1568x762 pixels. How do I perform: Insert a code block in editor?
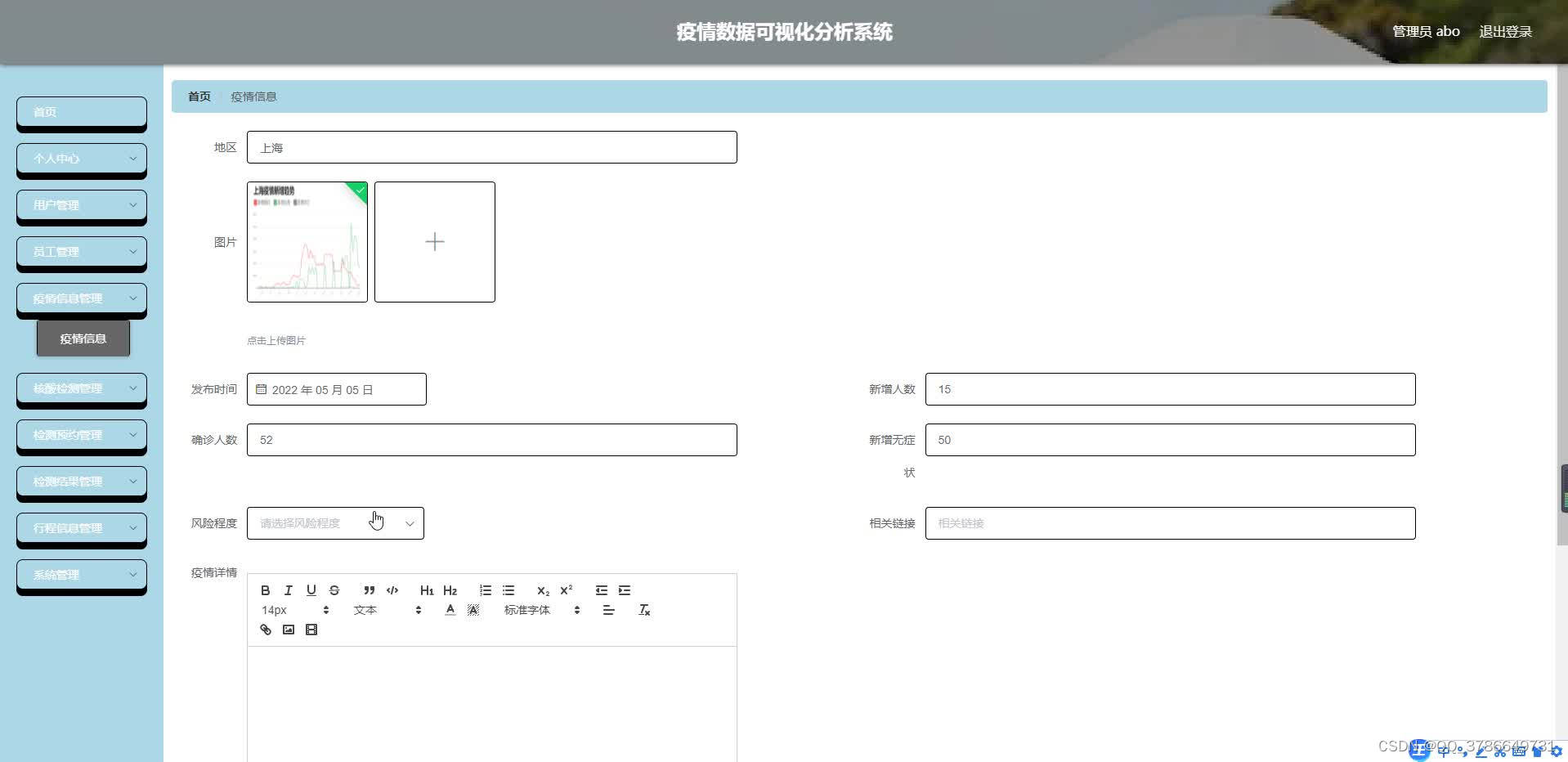(x=392, y=590)
